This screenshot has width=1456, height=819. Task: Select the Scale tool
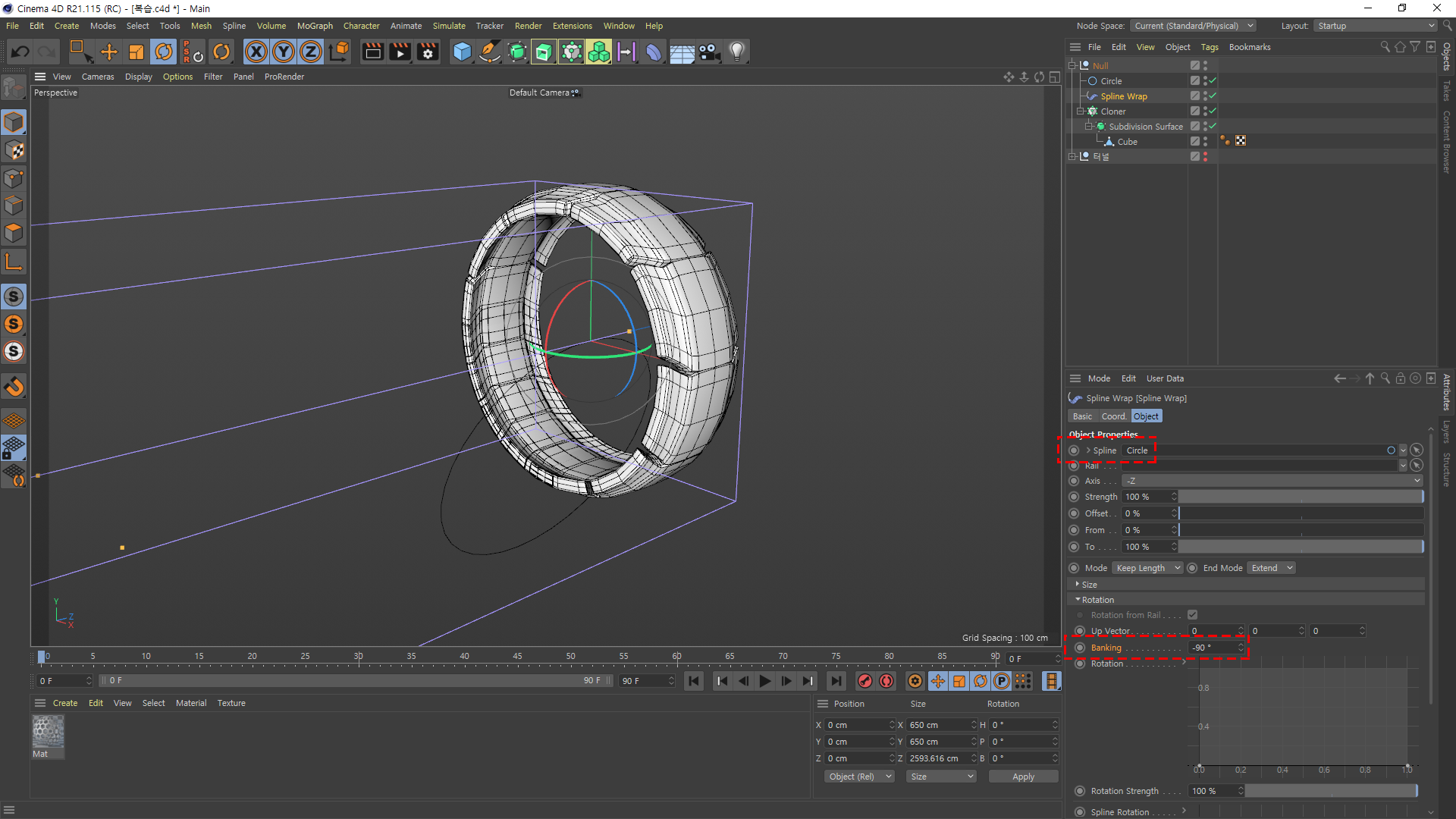click(136, 52)
